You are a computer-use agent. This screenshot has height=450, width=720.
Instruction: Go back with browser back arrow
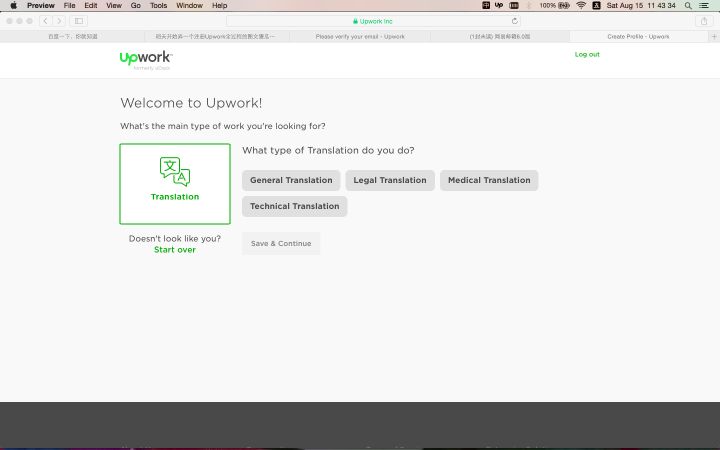[45, 21]
